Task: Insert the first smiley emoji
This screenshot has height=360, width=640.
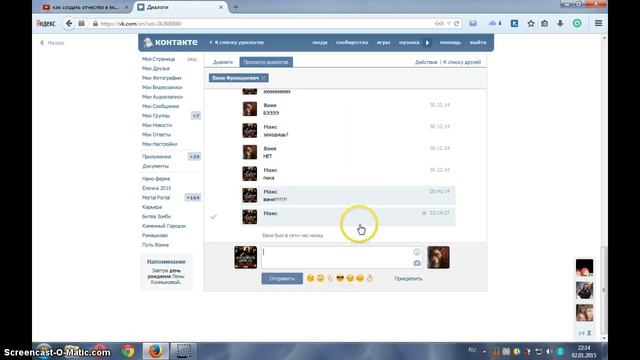Action: 310,278
